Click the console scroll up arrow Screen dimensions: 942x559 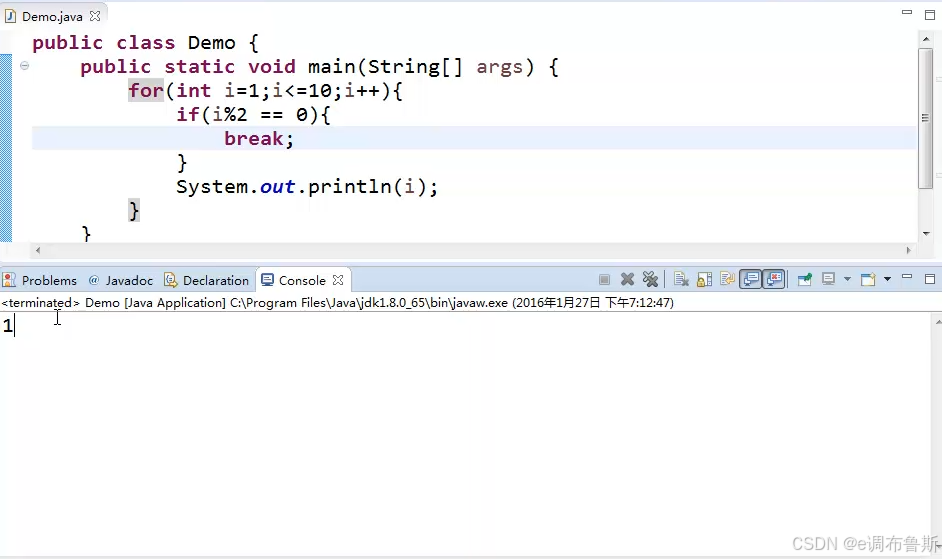938,322
